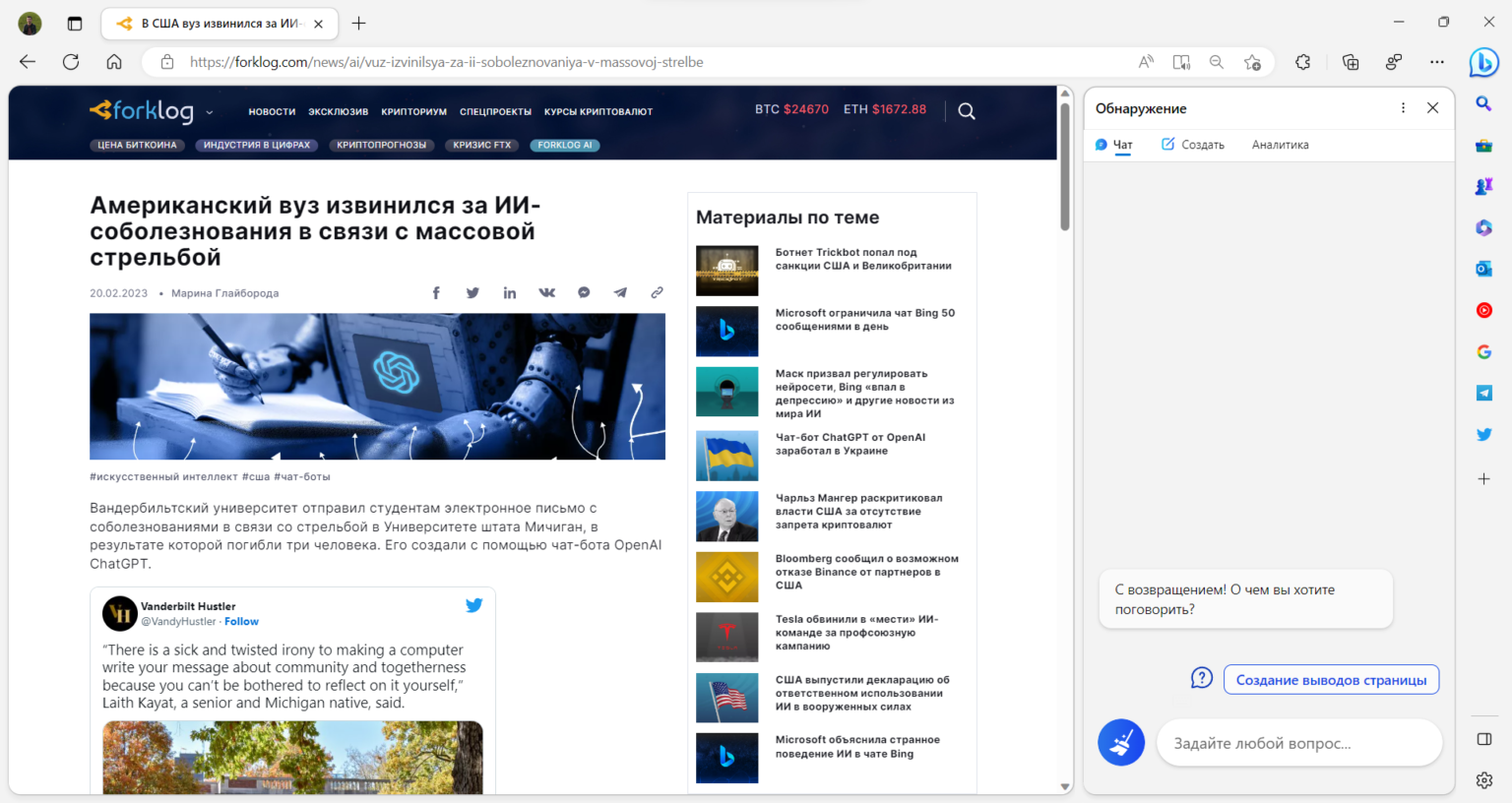Click the Создание выводов страницы button
The width and height of the screenshot is (1512, 803).
click(1331, 679)
